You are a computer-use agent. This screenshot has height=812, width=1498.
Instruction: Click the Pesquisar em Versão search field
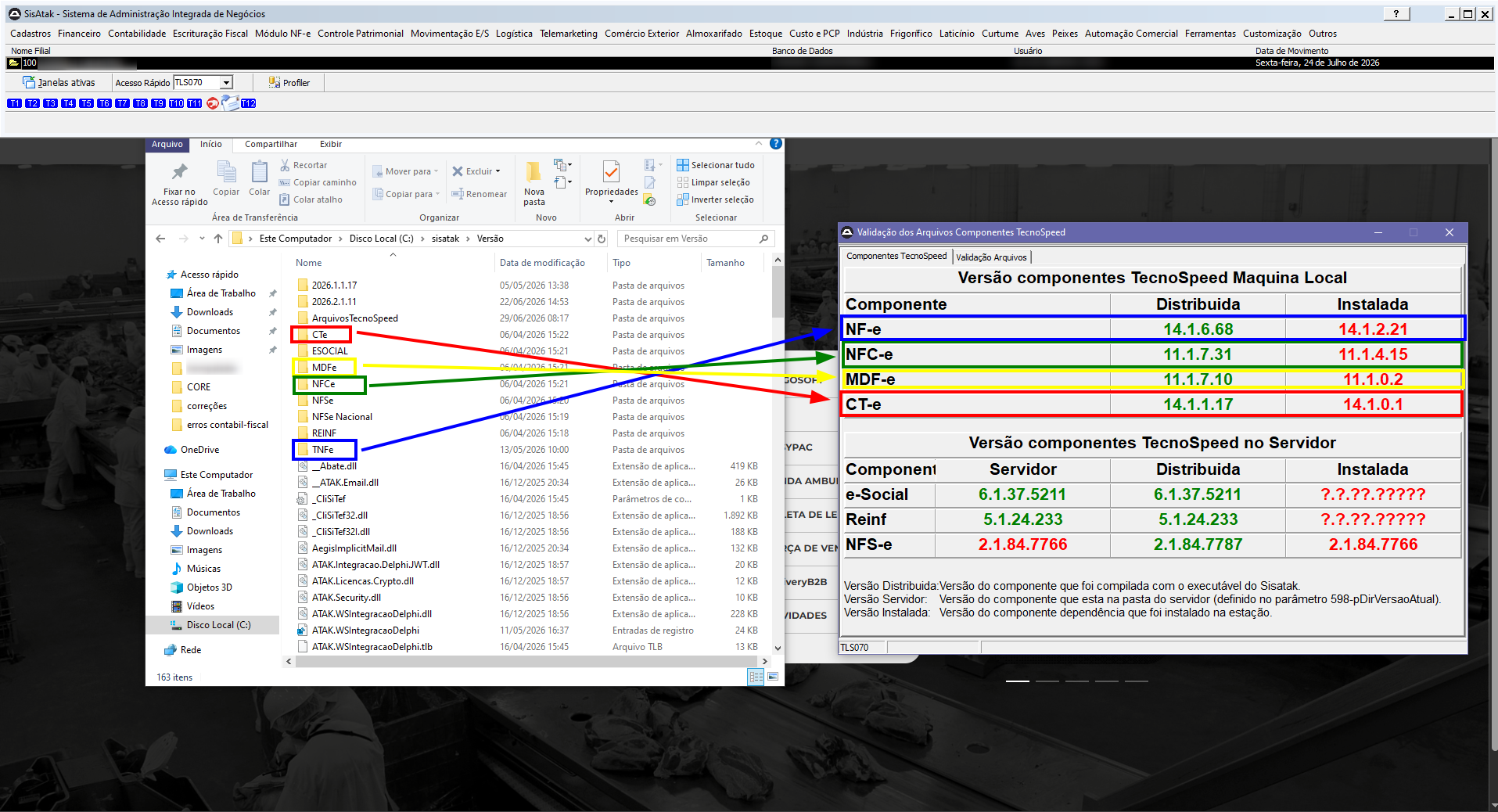click(695, 239)
